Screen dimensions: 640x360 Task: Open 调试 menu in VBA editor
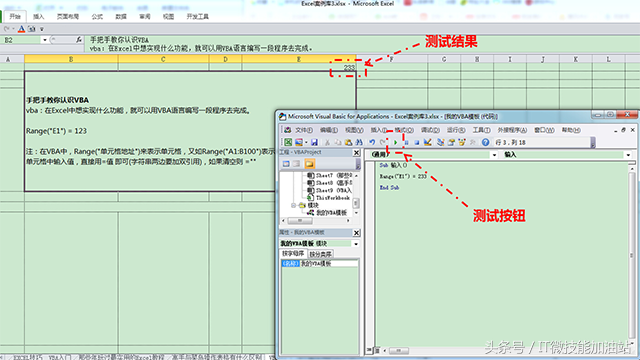coord(430,130)
